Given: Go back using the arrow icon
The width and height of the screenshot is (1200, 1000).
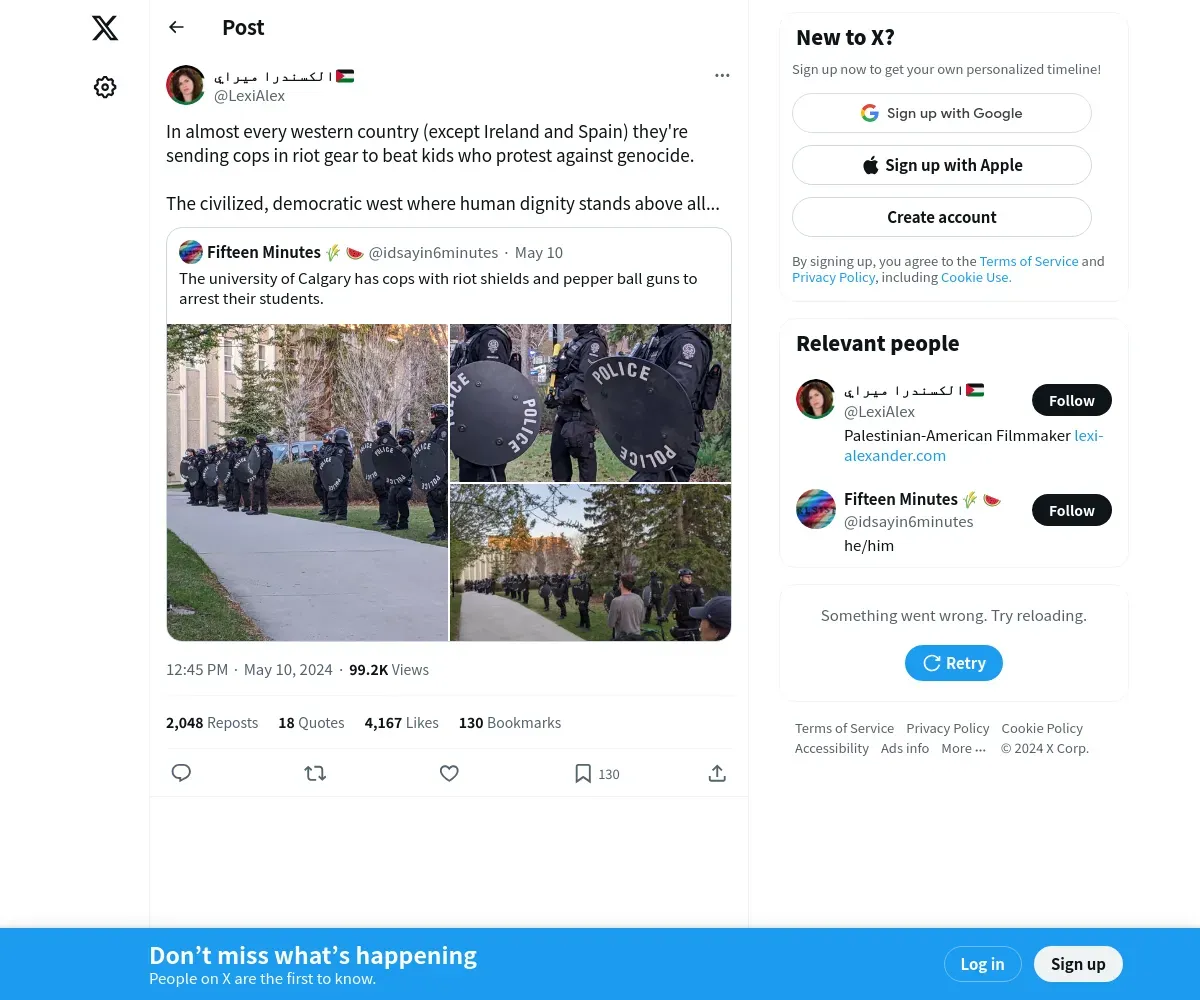Looking at the screenshot, I should (x=177, y=27).
